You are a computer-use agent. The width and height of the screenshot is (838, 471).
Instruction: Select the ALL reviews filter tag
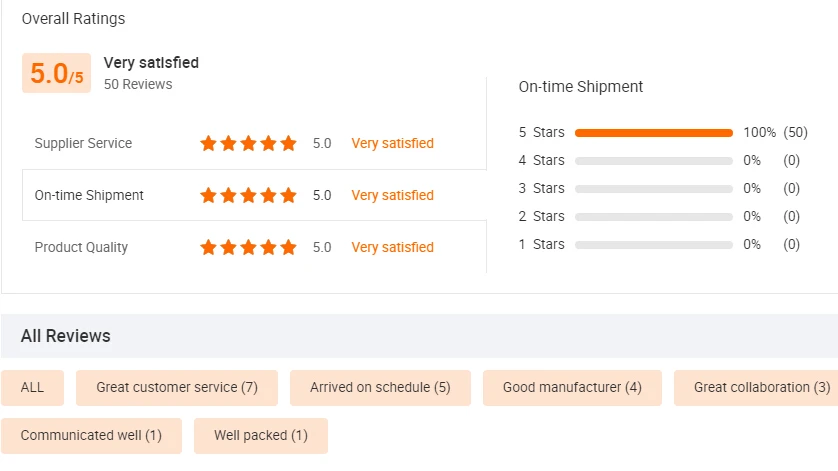tap(32, 387)
